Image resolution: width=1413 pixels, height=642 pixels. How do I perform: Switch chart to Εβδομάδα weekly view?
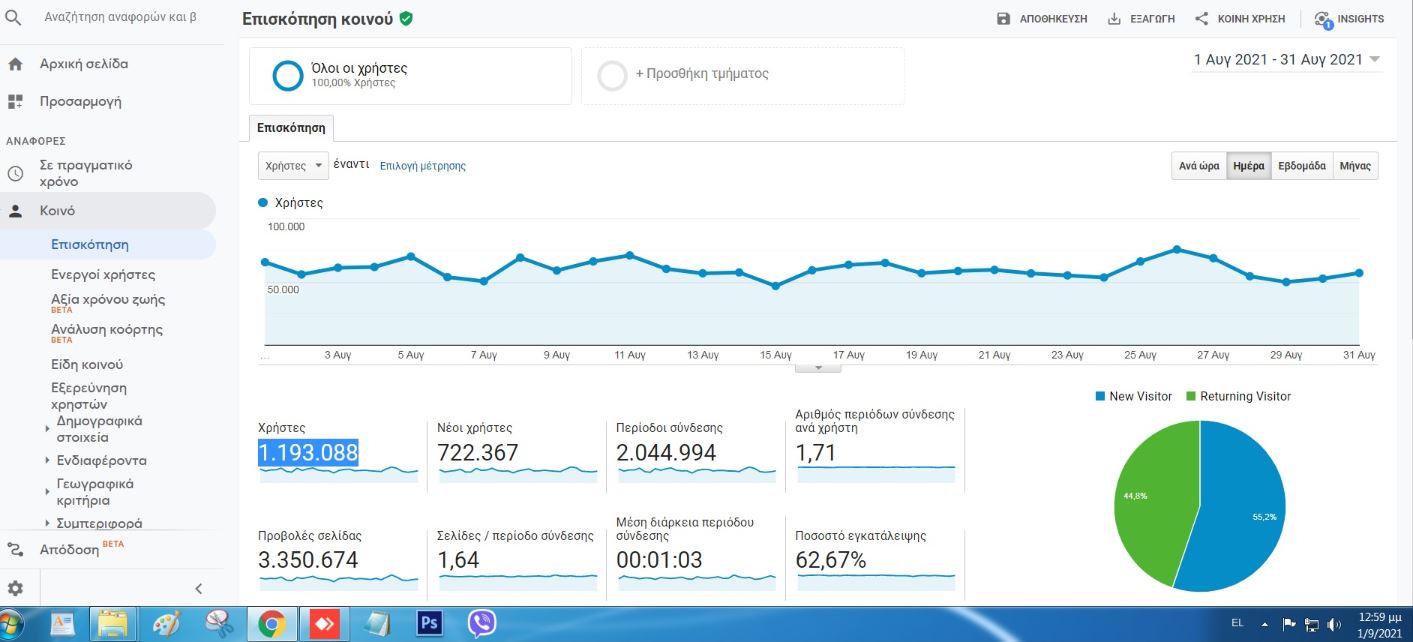tap(1302, 166)
